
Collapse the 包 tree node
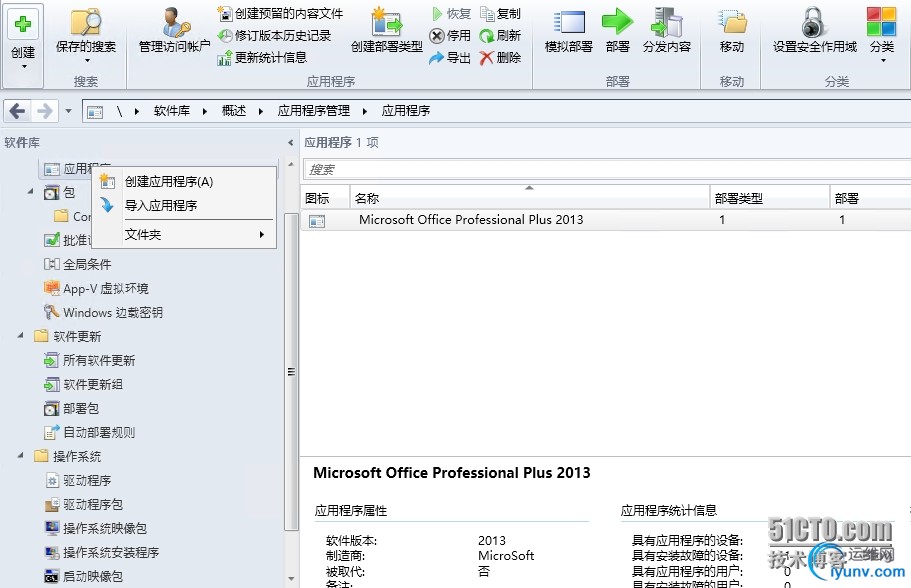pyautogui.click(x=30, y=191)
